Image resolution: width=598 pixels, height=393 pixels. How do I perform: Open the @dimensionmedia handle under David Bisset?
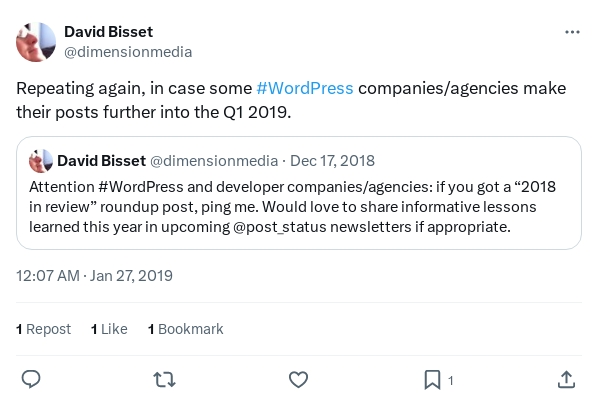coord(128,52)
